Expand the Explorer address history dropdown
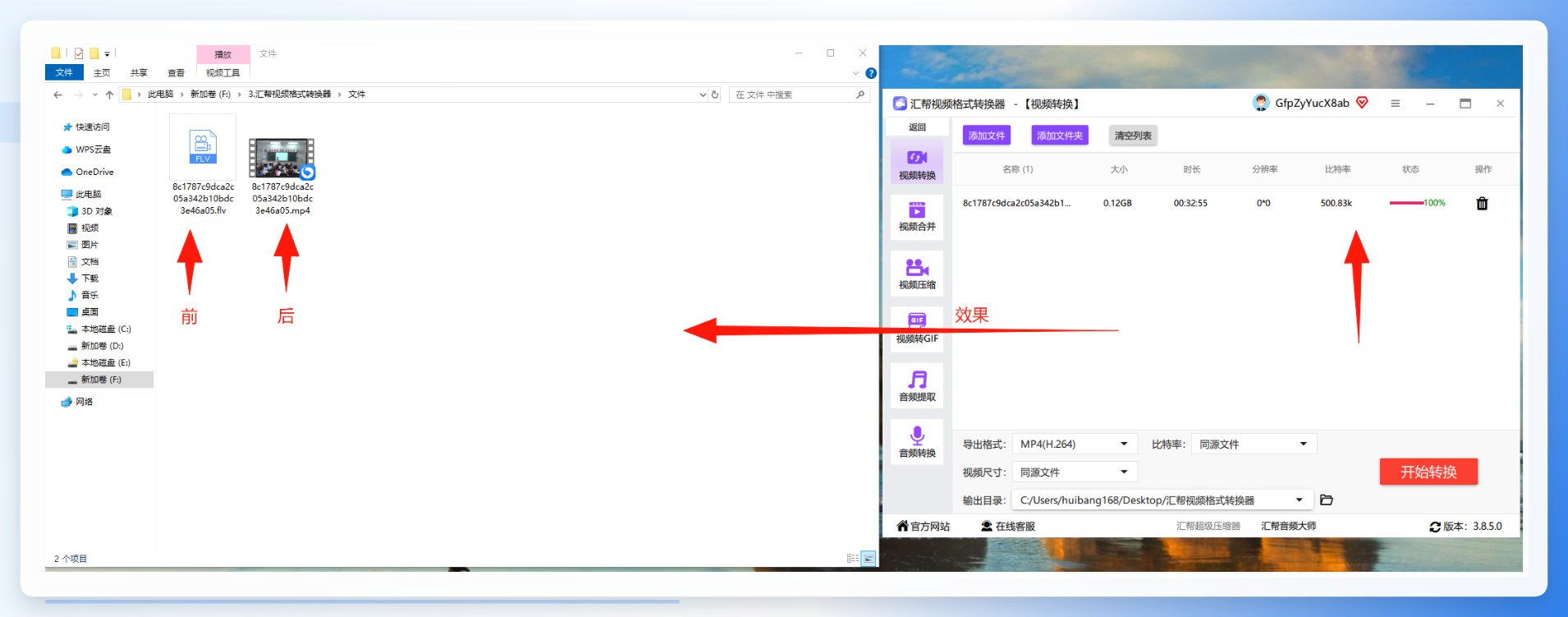Screen dimensions: 1568x617 tap(703, 94)
